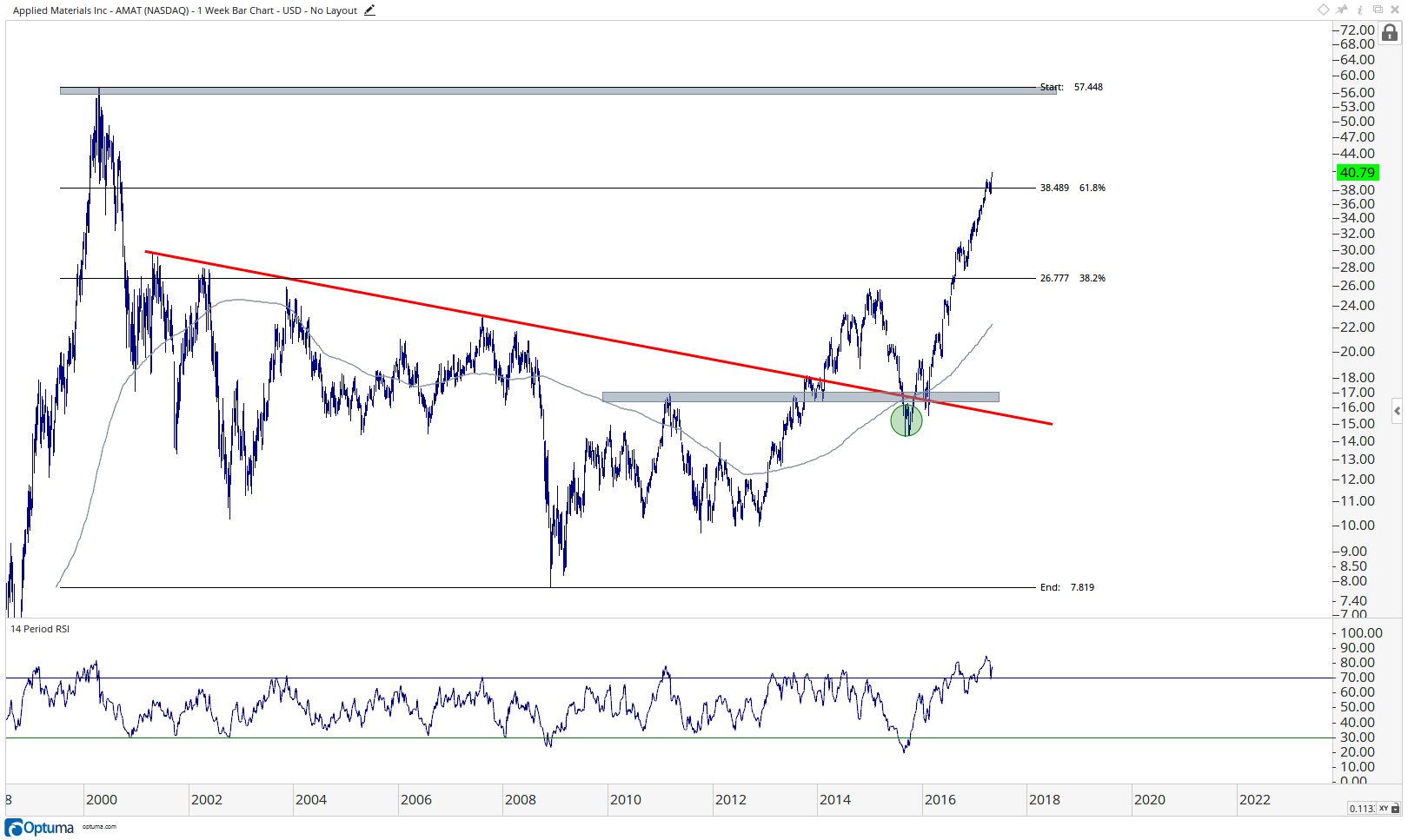Screen dimensions: 1408x840
Task: Pin the chart with the pushpin icon
Action: tap(1342, 10)
